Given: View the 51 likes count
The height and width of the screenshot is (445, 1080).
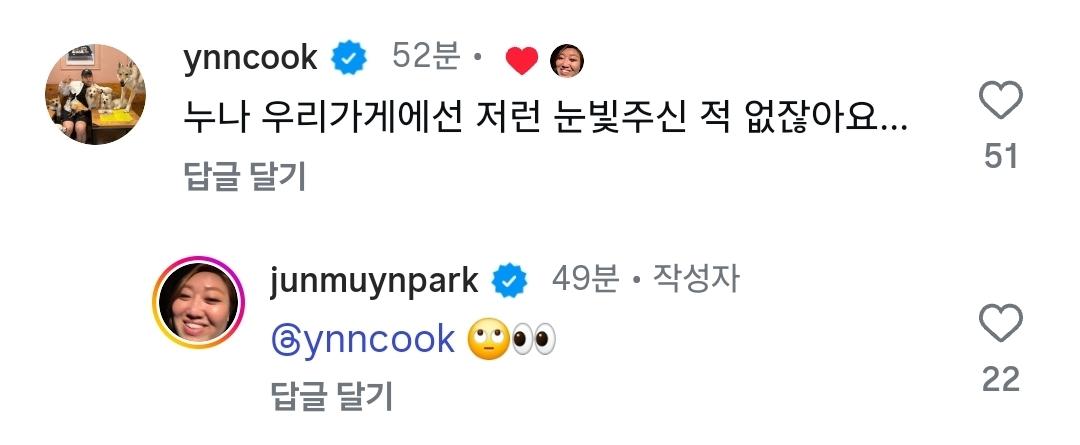Looking at the screenshot, I should coord(1001,157).
